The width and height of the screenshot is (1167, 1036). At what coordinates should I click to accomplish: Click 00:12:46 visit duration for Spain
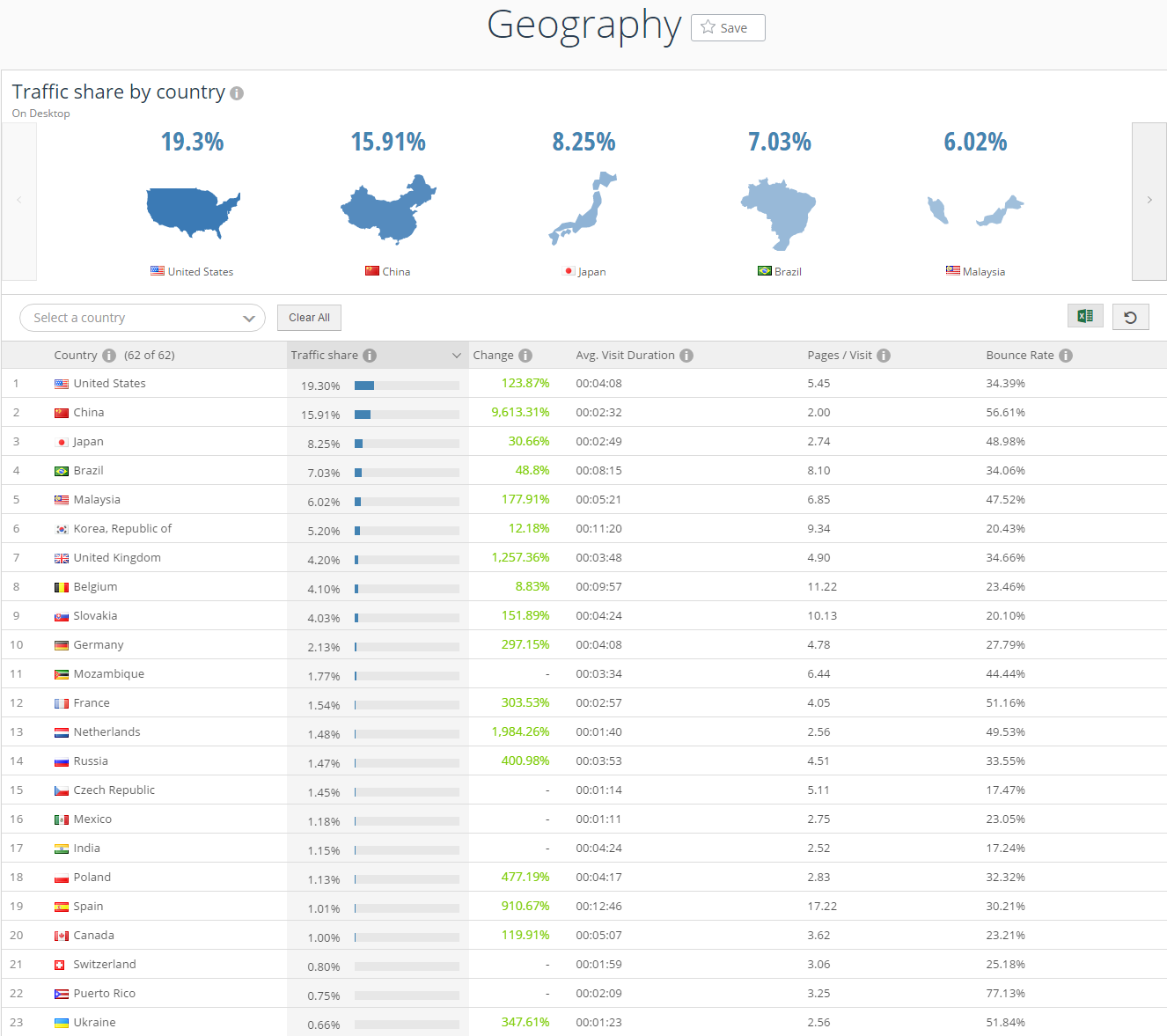(x=598, y=906)
